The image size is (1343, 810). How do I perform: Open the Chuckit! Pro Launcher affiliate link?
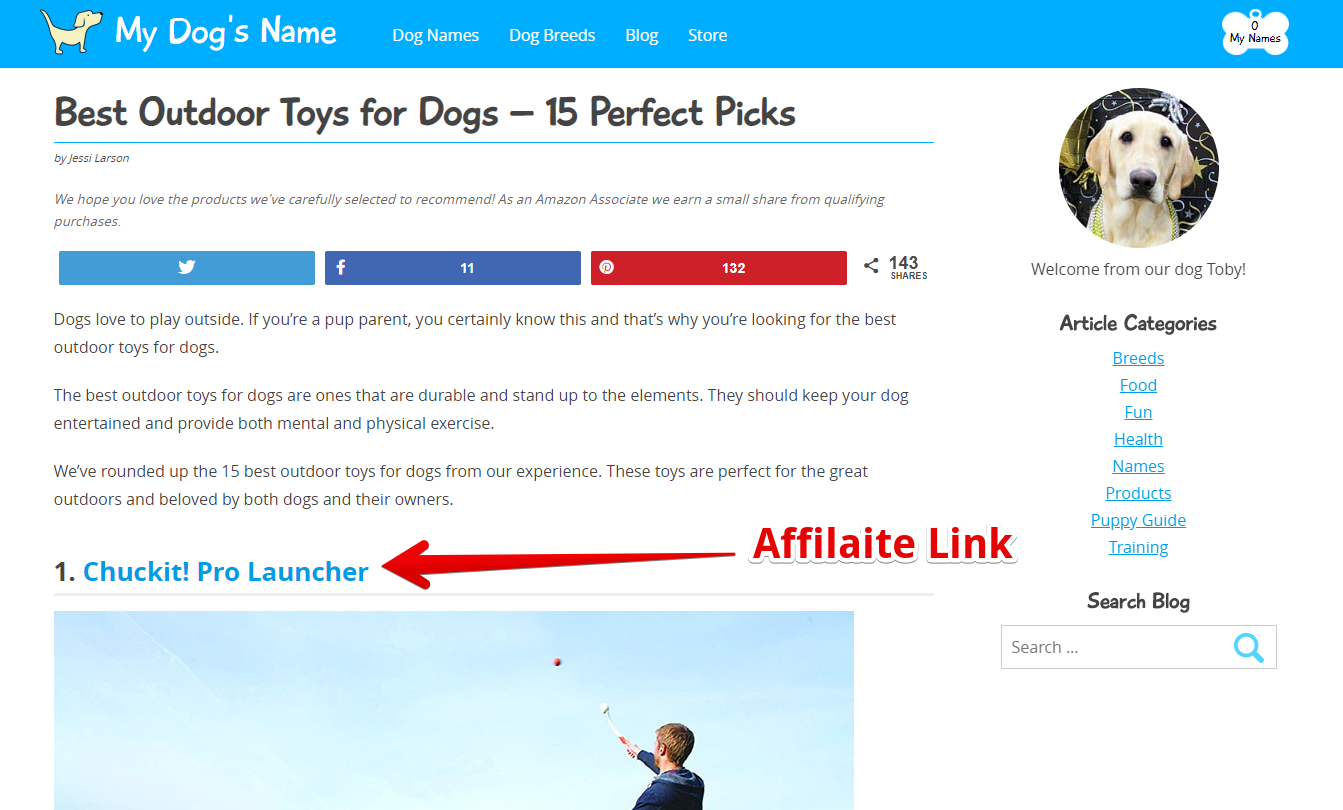[x=226, y=572]
